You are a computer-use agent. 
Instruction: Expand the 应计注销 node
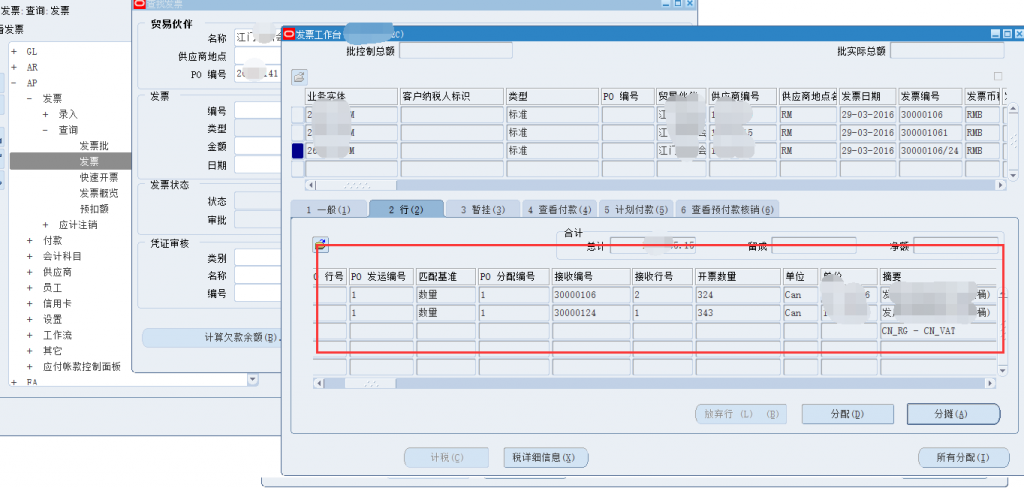coord(46,225)
